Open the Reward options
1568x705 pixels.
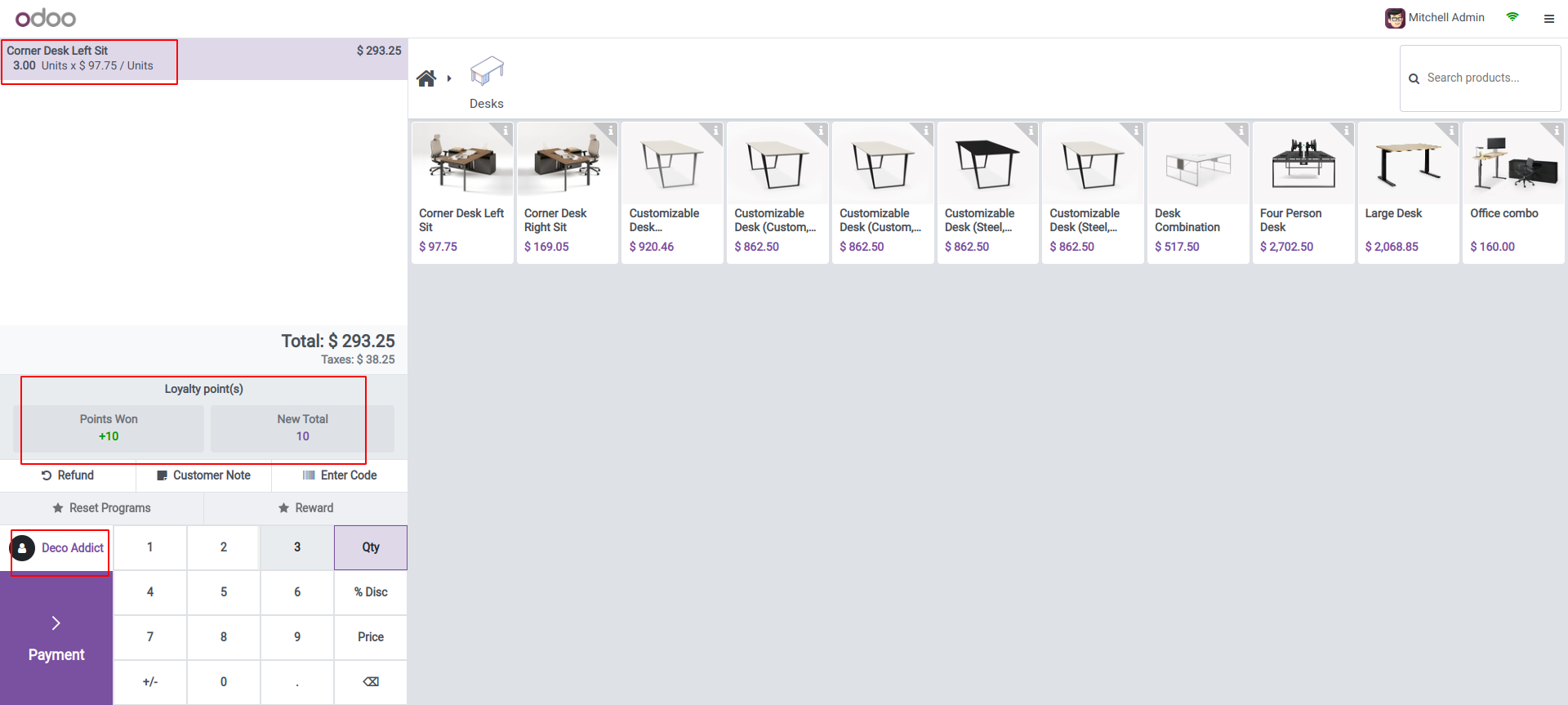point(305,508)
